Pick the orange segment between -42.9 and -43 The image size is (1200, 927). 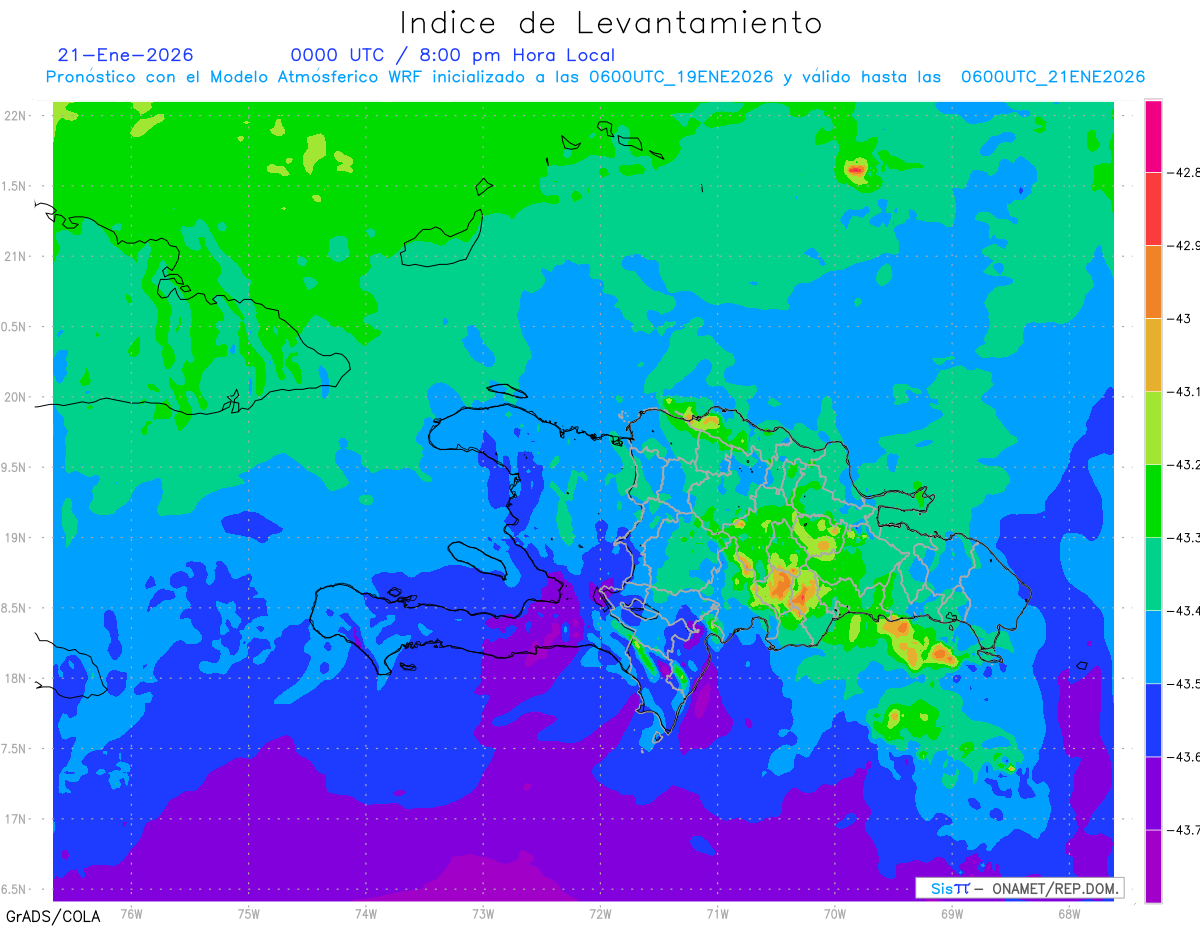click(x=1153, y=282)
